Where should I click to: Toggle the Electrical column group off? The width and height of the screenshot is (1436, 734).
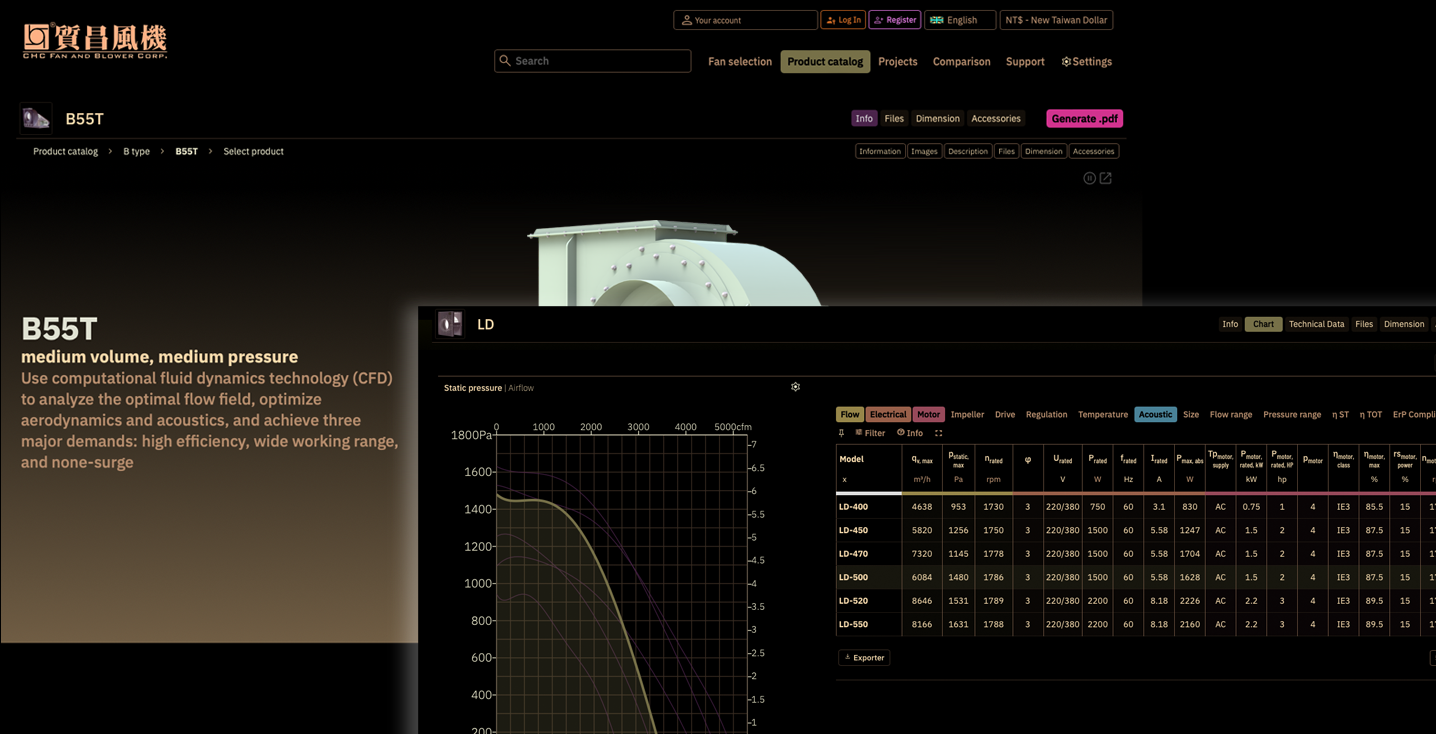(888, 414)
